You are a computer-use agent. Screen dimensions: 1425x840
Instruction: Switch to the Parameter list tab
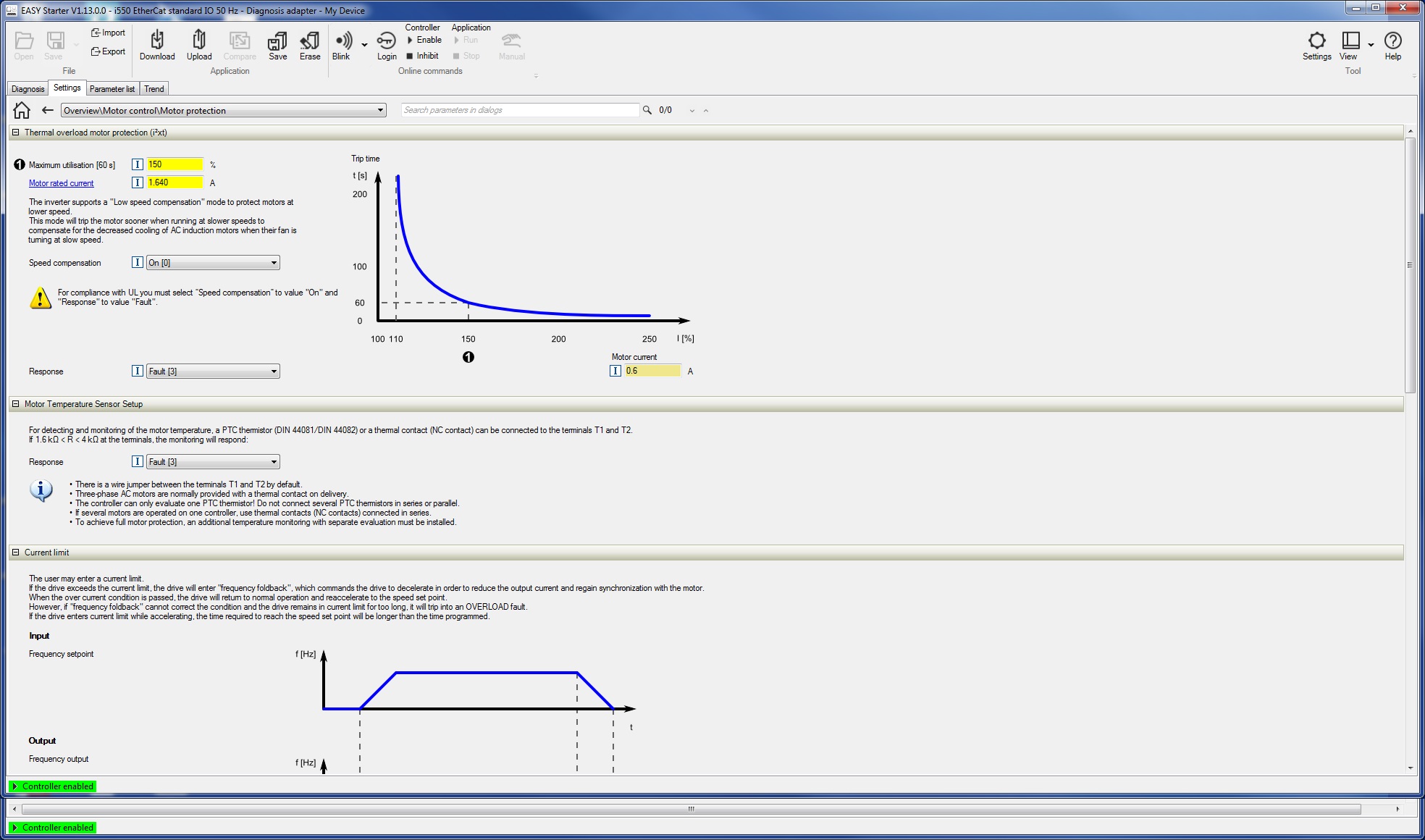coord(112,89)
